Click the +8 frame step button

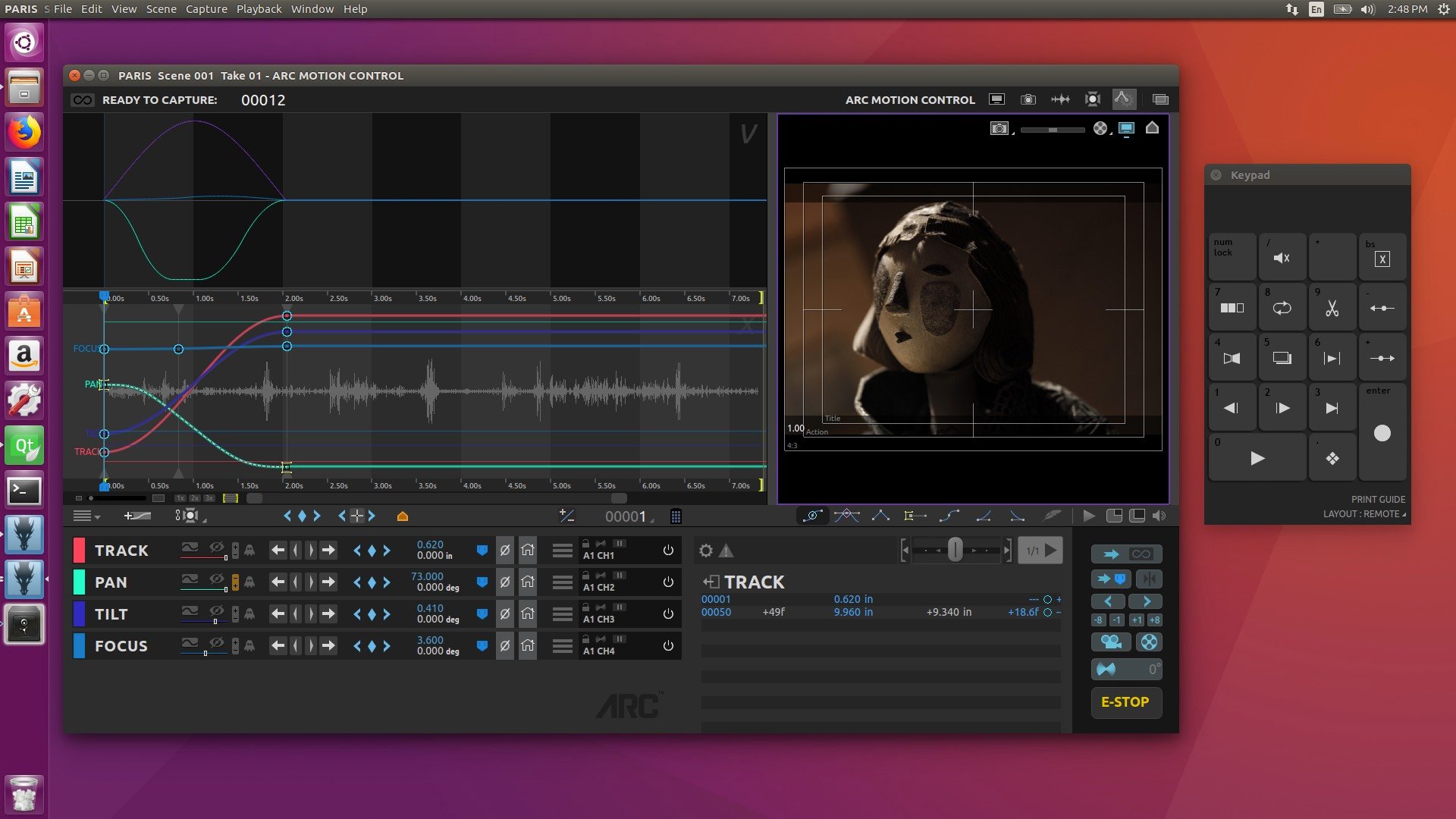click(x=1154, y=620)
